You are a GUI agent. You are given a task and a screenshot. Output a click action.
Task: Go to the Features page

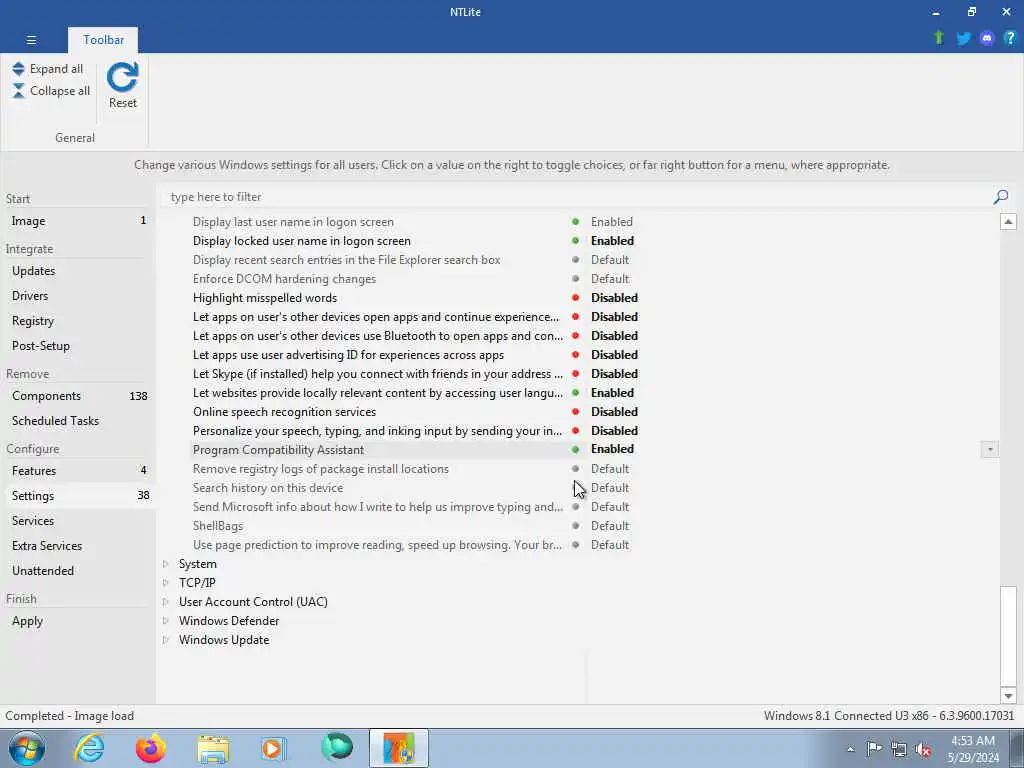pyautogui.click(x=78, y=471)
